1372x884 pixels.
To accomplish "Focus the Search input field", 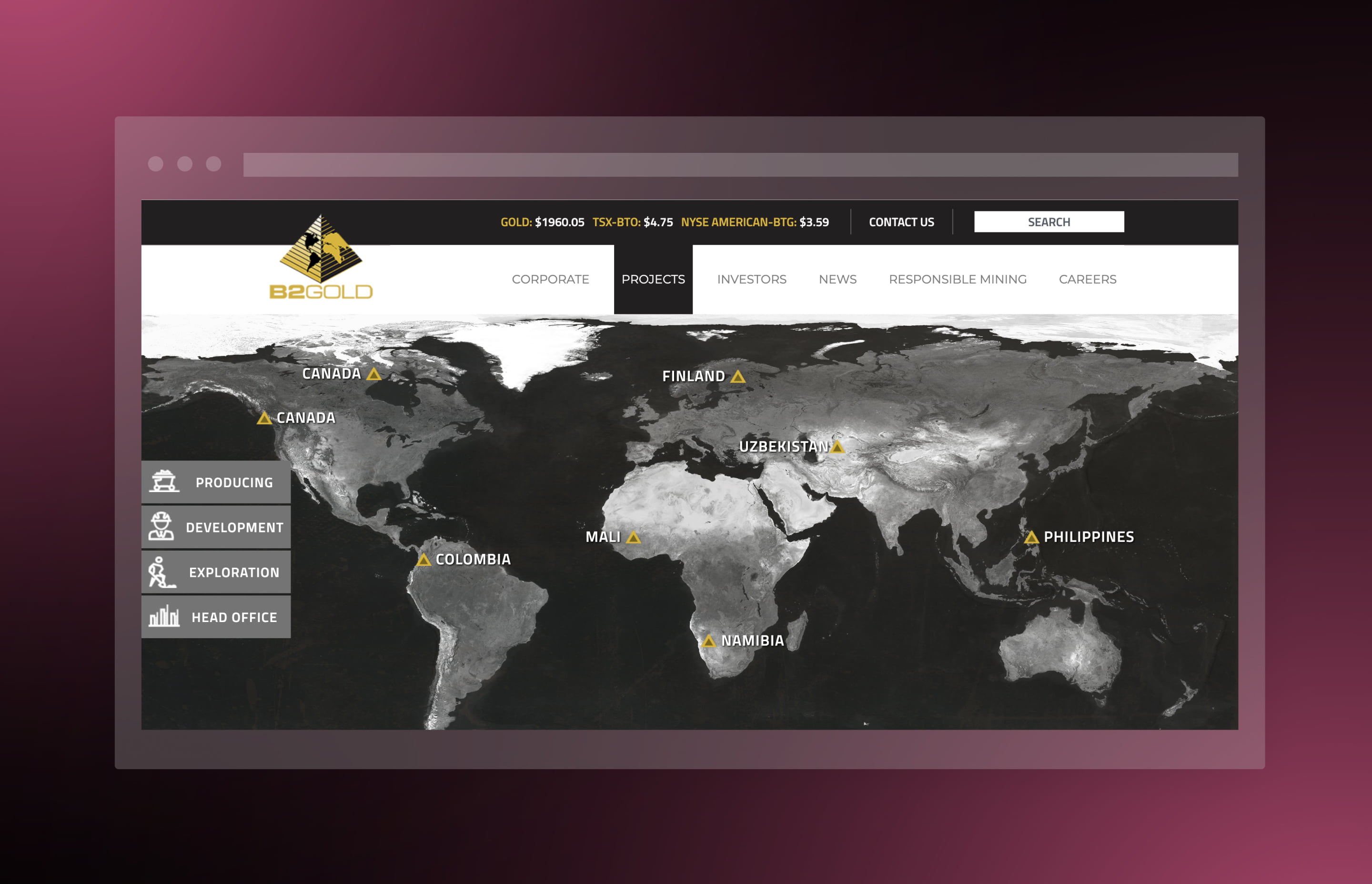I will click(x=1049, y=221).
